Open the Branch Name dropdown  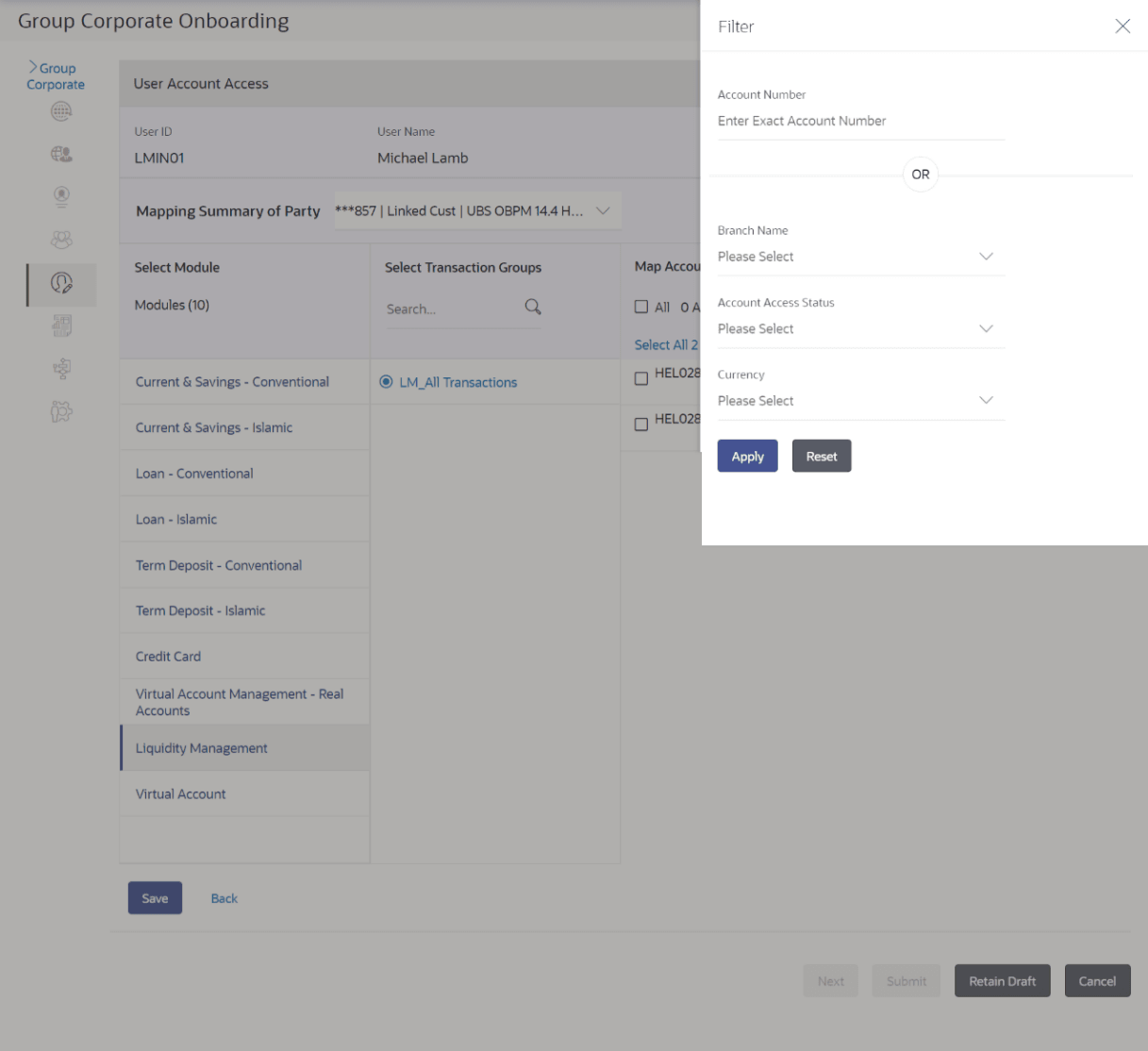[x=860, y=257]
